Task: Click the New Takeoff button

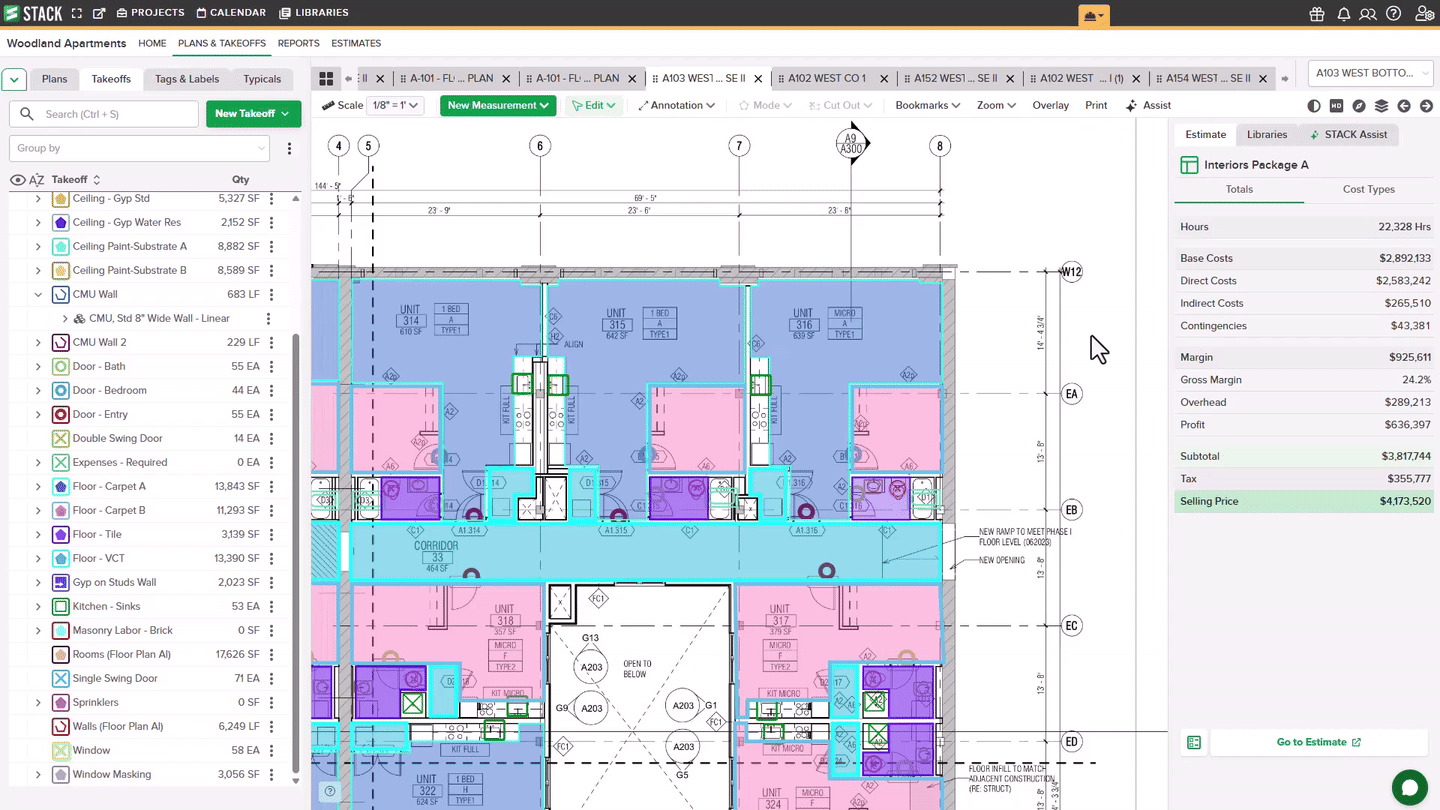Action: 254,114
